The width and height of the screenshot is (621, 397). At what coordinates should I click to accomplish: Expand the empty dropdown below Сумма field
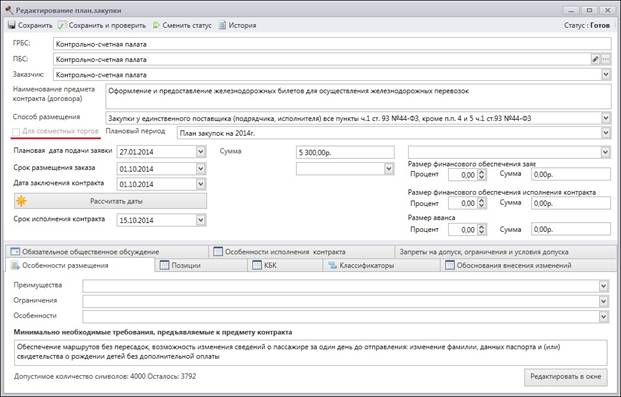coord(389,169)
